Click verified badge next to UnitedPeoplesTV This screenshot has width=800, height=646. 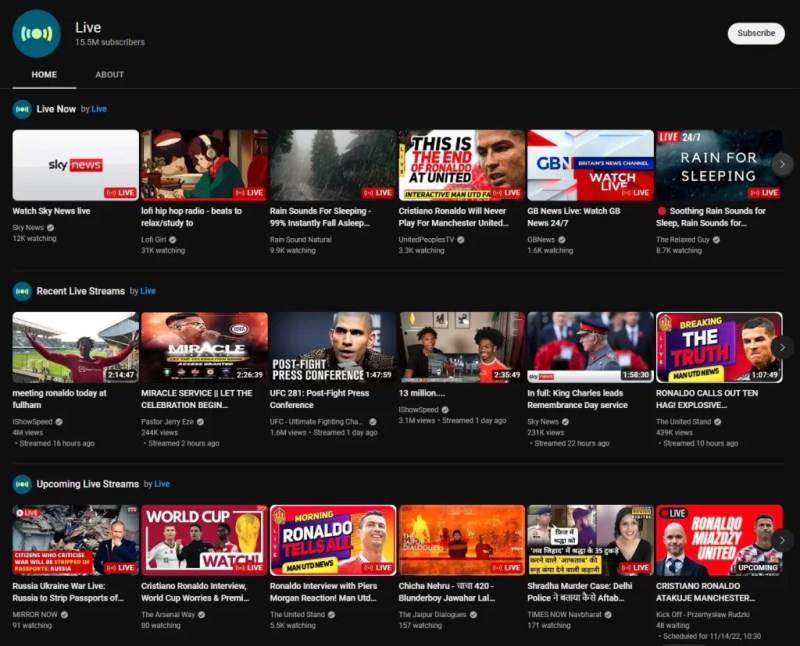[461, 239]
